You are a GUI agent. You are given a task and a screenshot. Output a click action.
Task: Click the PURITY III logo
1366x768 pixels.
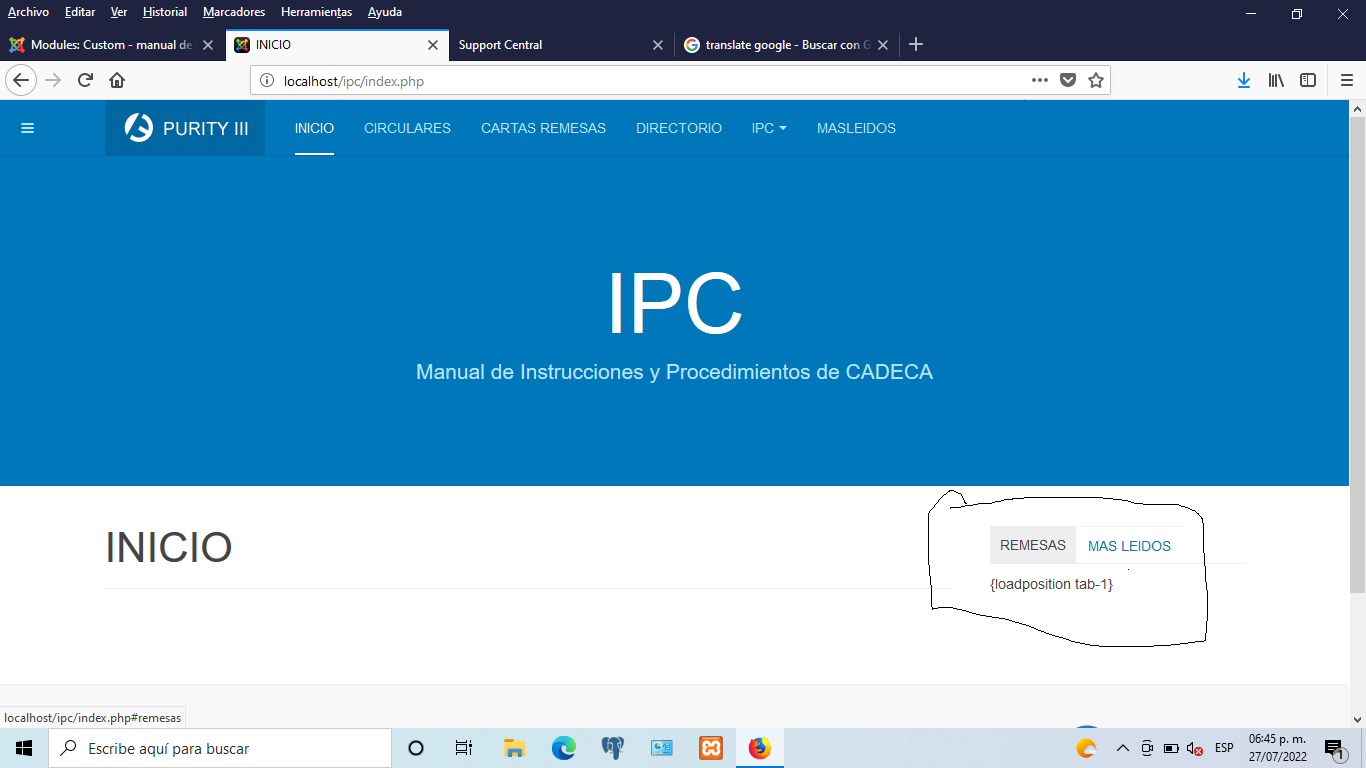pos(186,128)
